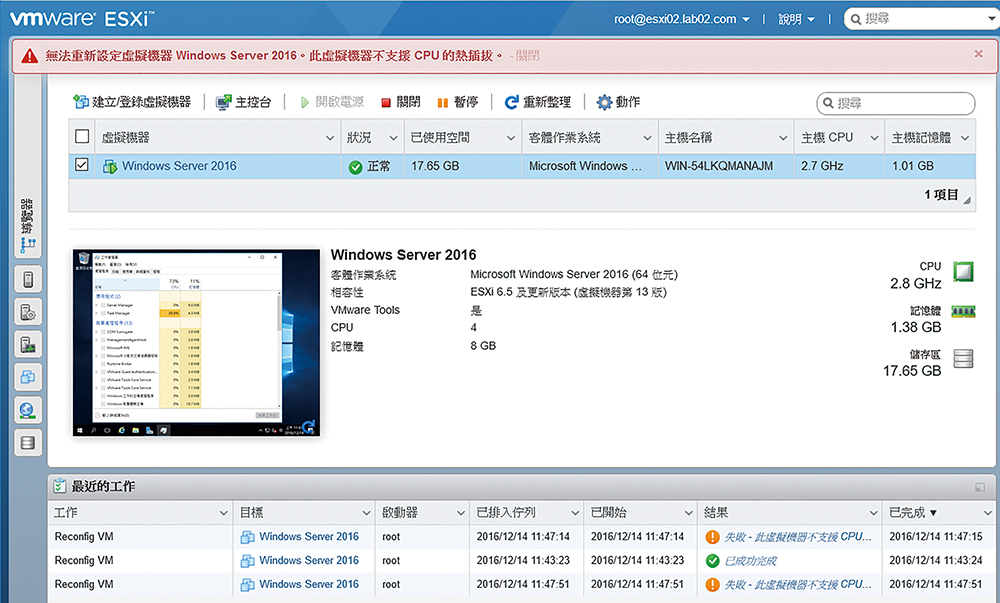The width and height of the screenshot is (1000, 603).
Task: Open Windows Server 2016 target for 11:47:14 task
Action: (x=309, y=537)
